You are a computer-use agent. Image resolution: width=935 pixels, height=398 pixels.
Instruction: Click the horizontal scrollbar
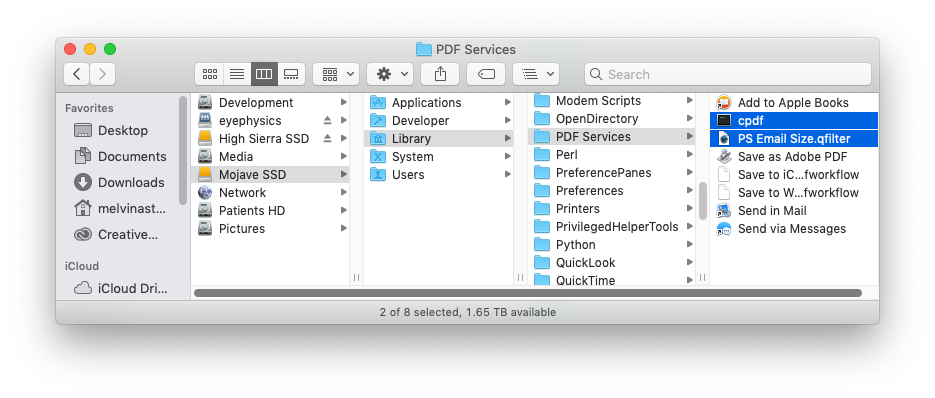pos(528,293)
